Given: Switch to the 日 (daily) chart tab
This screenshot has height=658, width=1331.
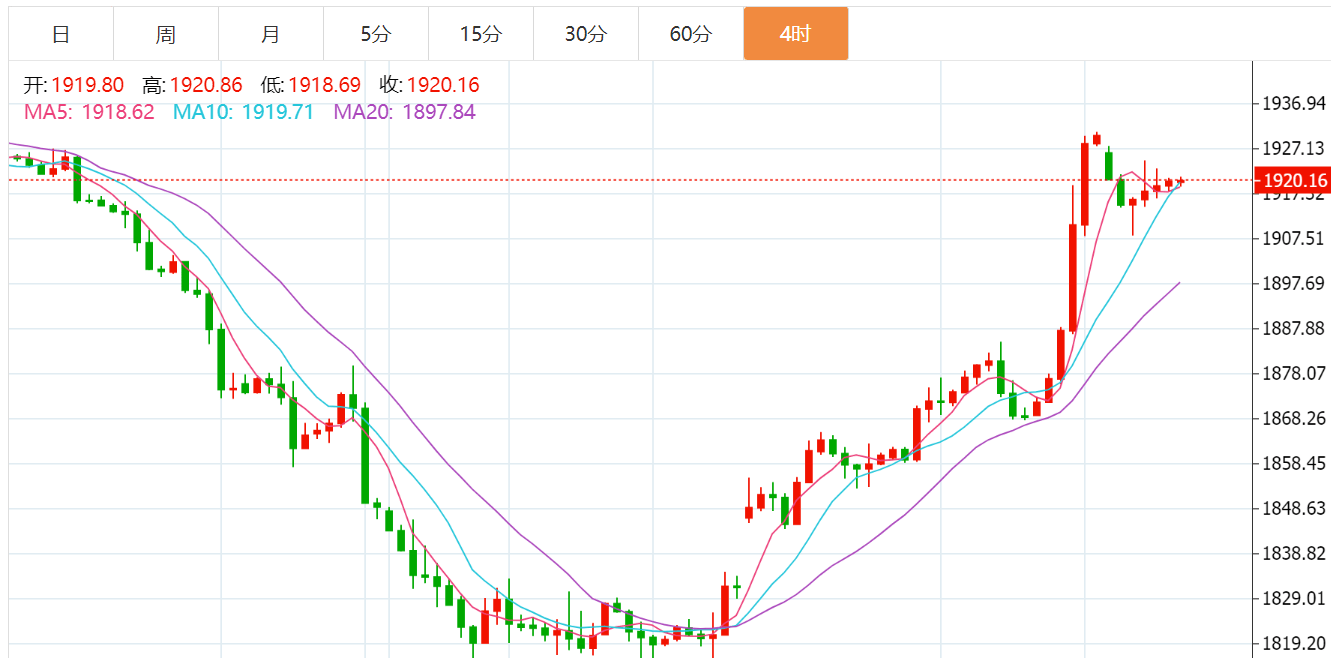Looking at the screenshot, I should pos(61,34).
